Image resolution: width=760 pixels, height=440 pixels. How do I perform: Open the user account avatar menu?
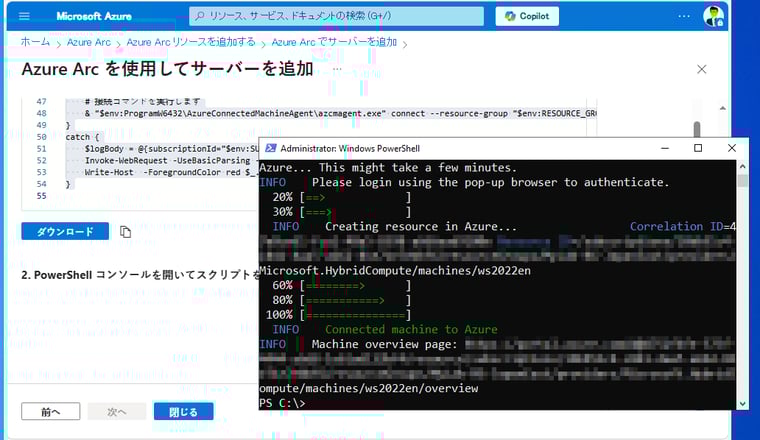pos(713,16)
